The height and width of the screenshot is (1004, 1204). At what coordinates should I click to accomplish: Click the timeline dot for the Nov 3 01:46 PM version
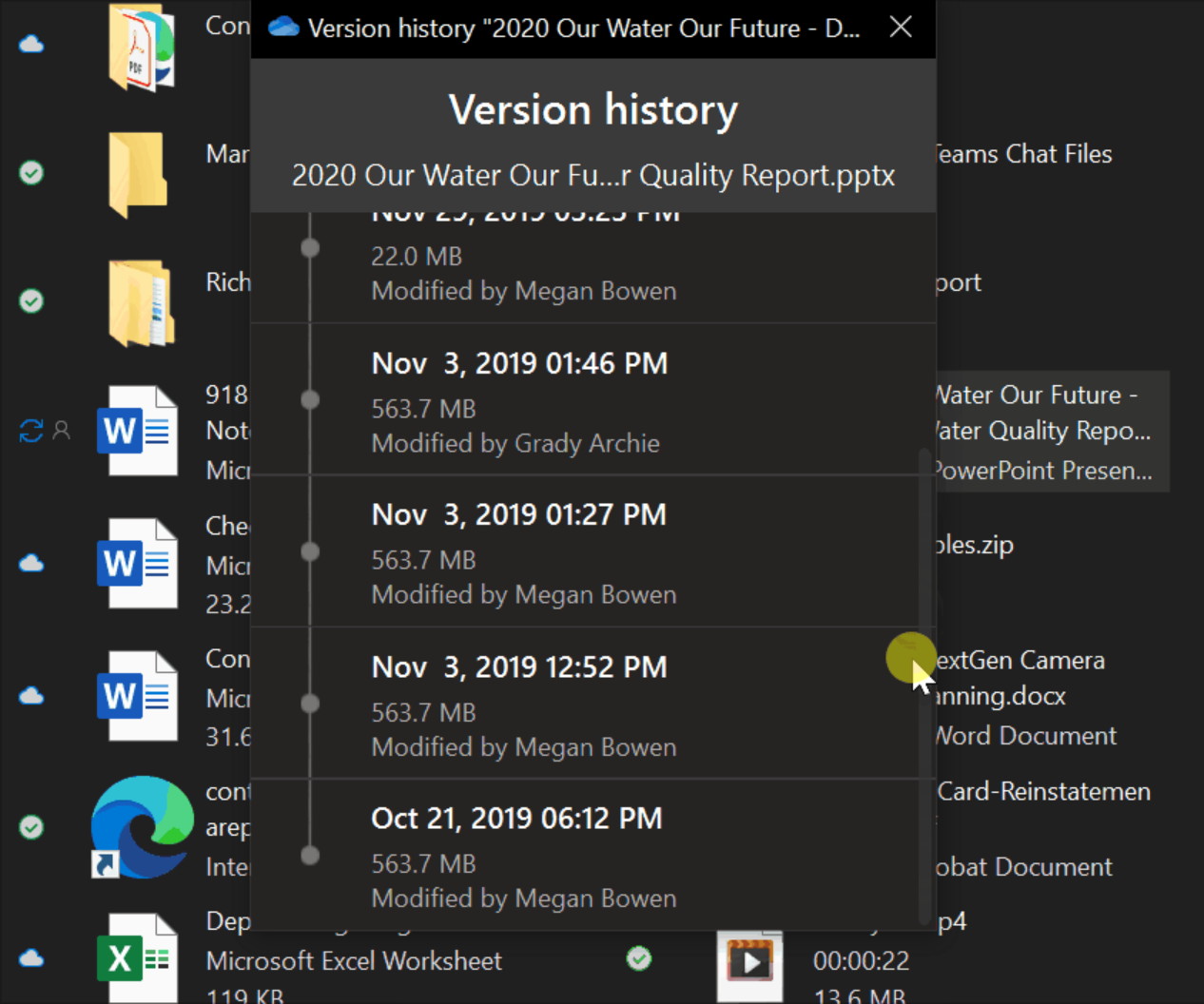(309, 399)
